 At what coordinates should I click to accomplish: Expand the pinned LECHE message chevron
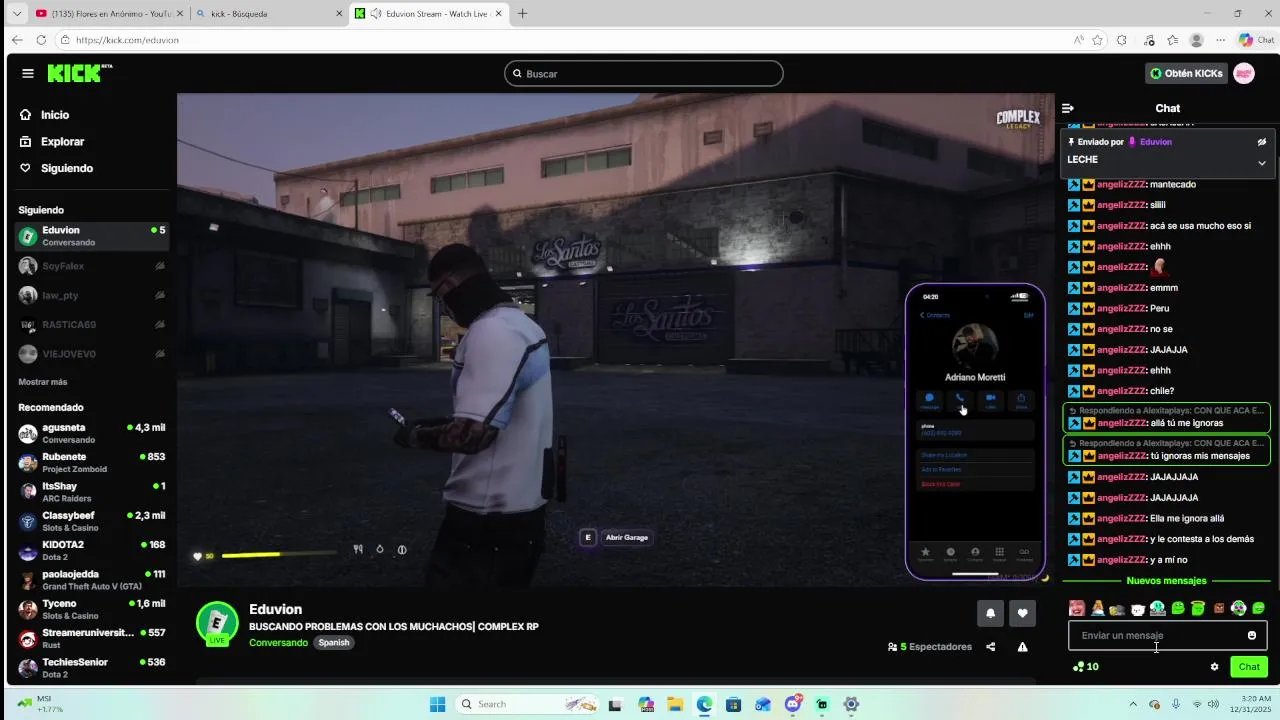1262,163
